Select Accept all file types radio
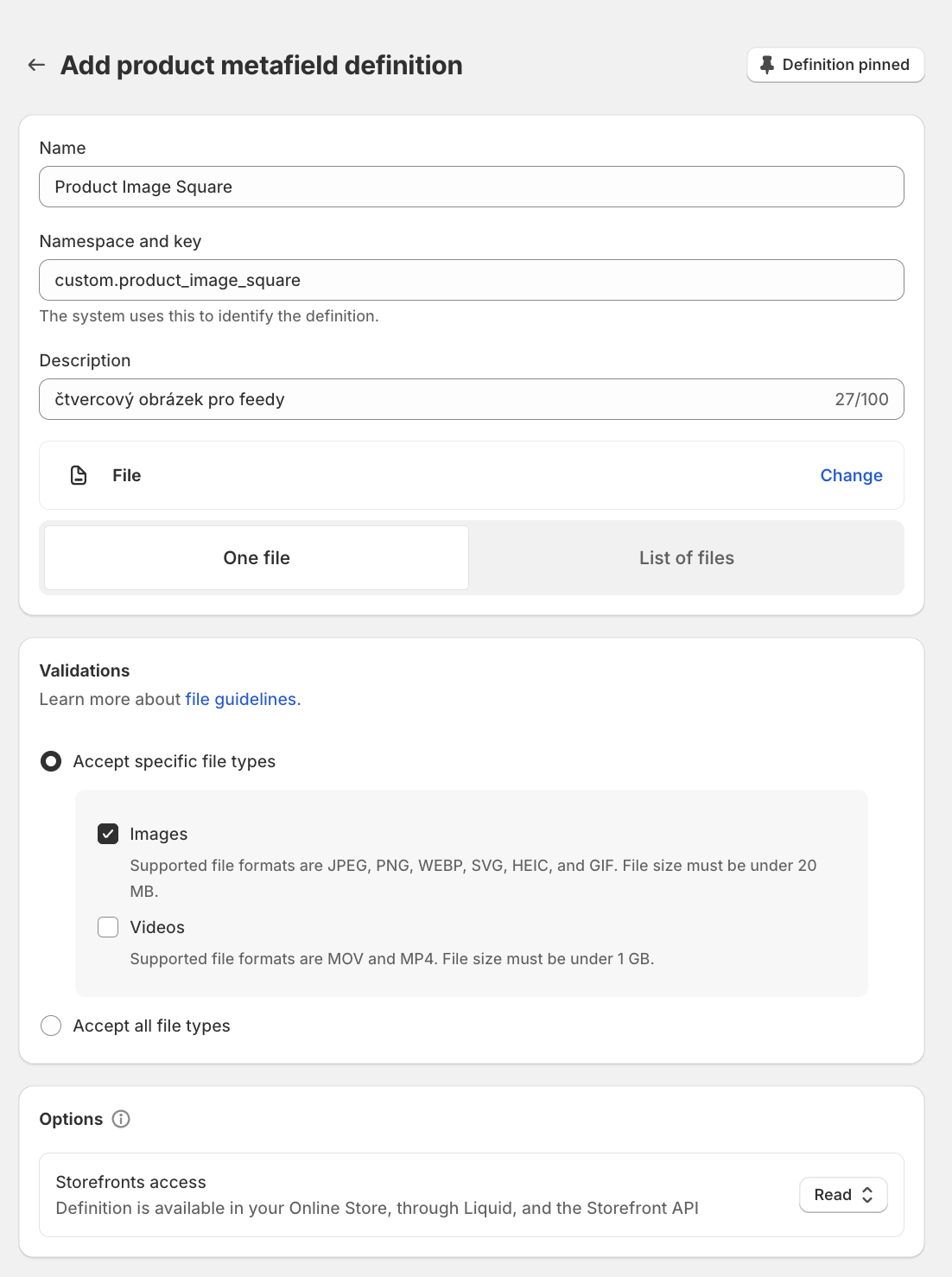Screen dimensions: 952x1277 coord(51,1026)
